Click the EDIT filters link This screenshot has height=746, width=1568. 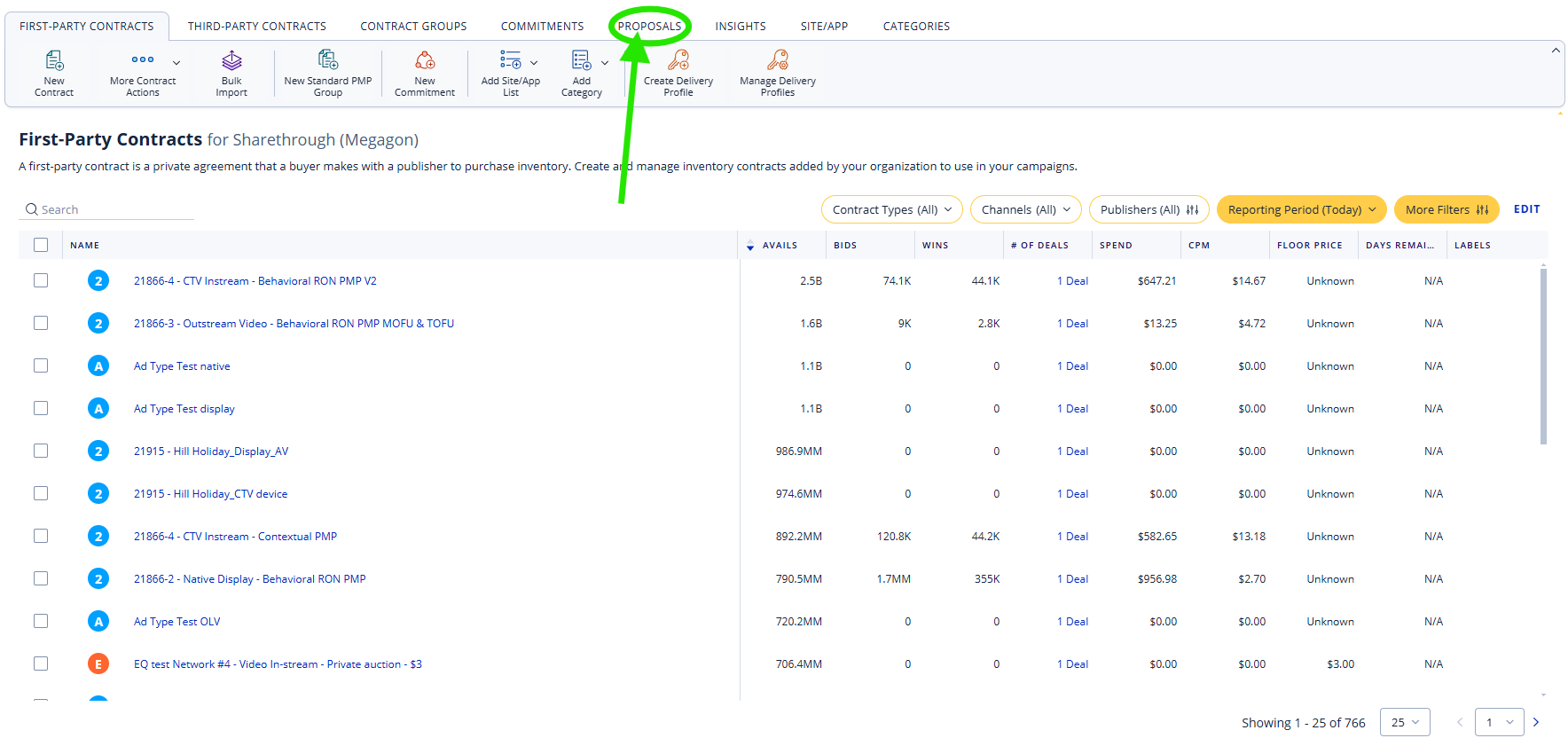(x=1527, y=209)
